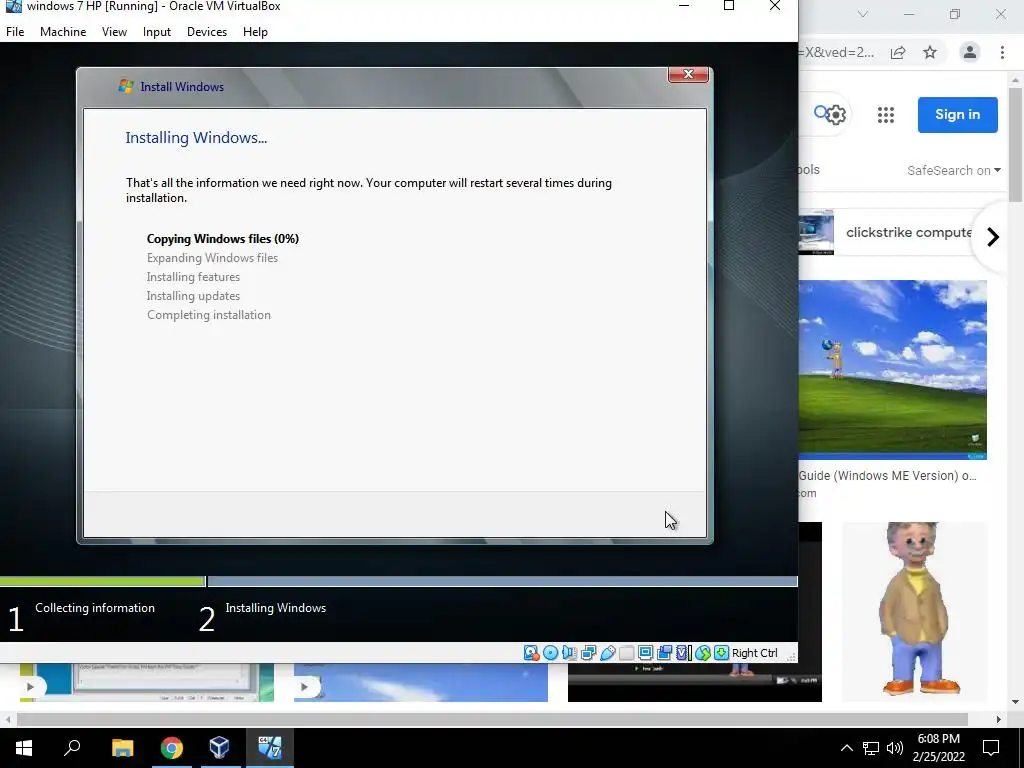Click 'Expanding Windows files' step text
Image resolution: width=1024 pixels, height=768 pixels.
point(212,257)
